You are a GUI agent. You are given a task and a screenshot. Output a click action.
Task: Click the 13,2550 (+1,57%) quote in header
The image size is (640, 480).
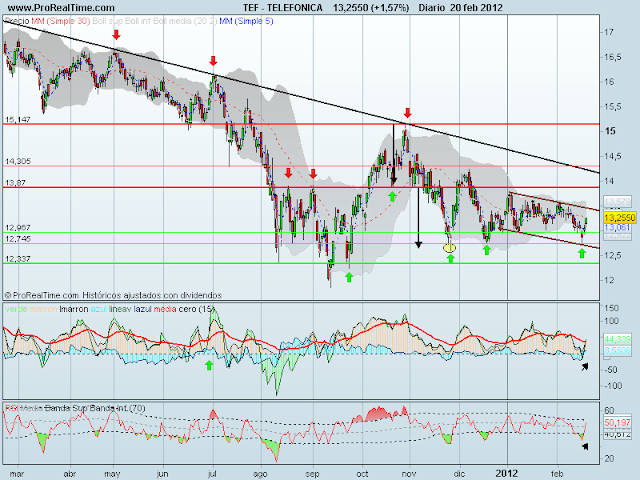371,7
